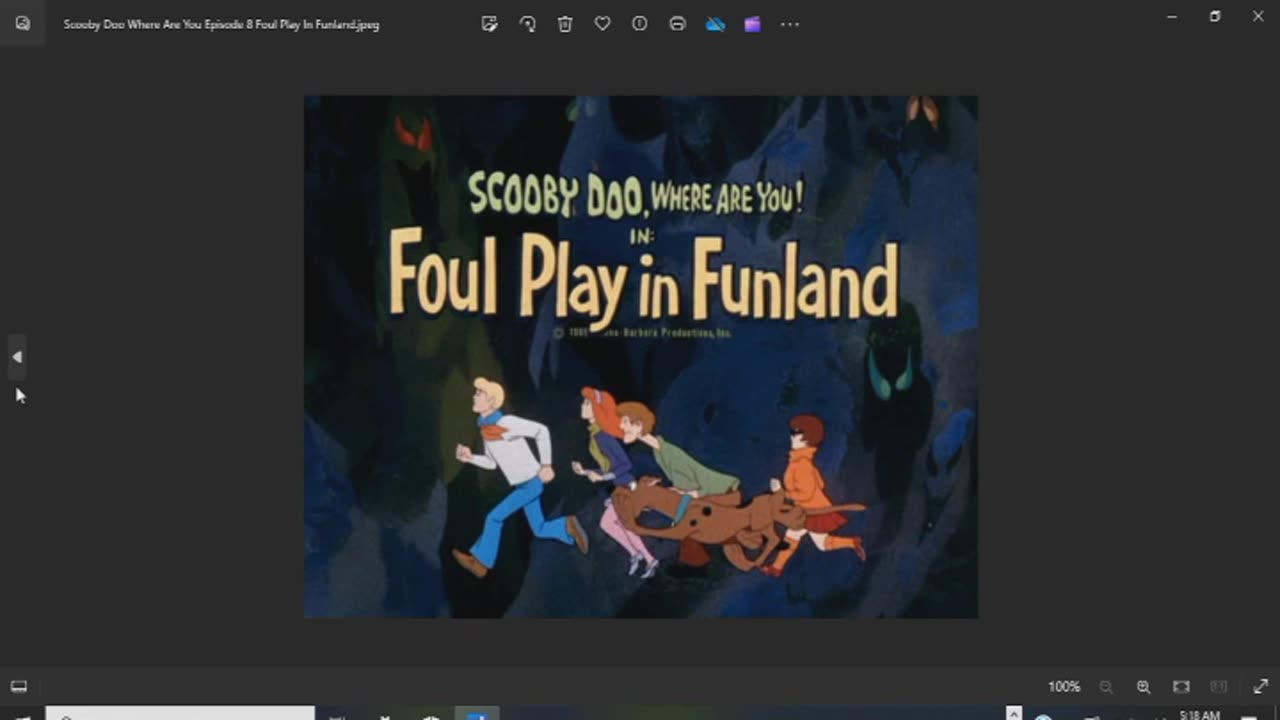Enter fullscreen mode
1280x720 pixels.
[1259, 687]
